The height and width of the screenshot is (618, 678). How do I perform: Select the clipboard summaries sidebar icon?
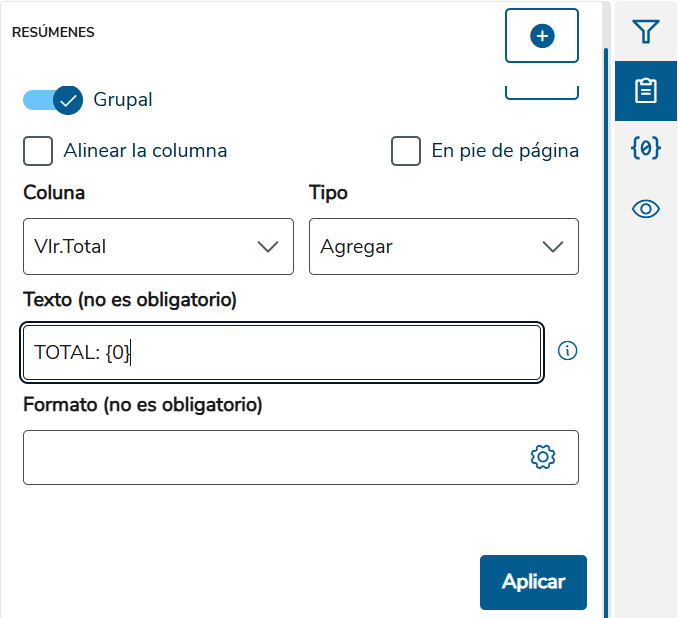tap(646, 91)
